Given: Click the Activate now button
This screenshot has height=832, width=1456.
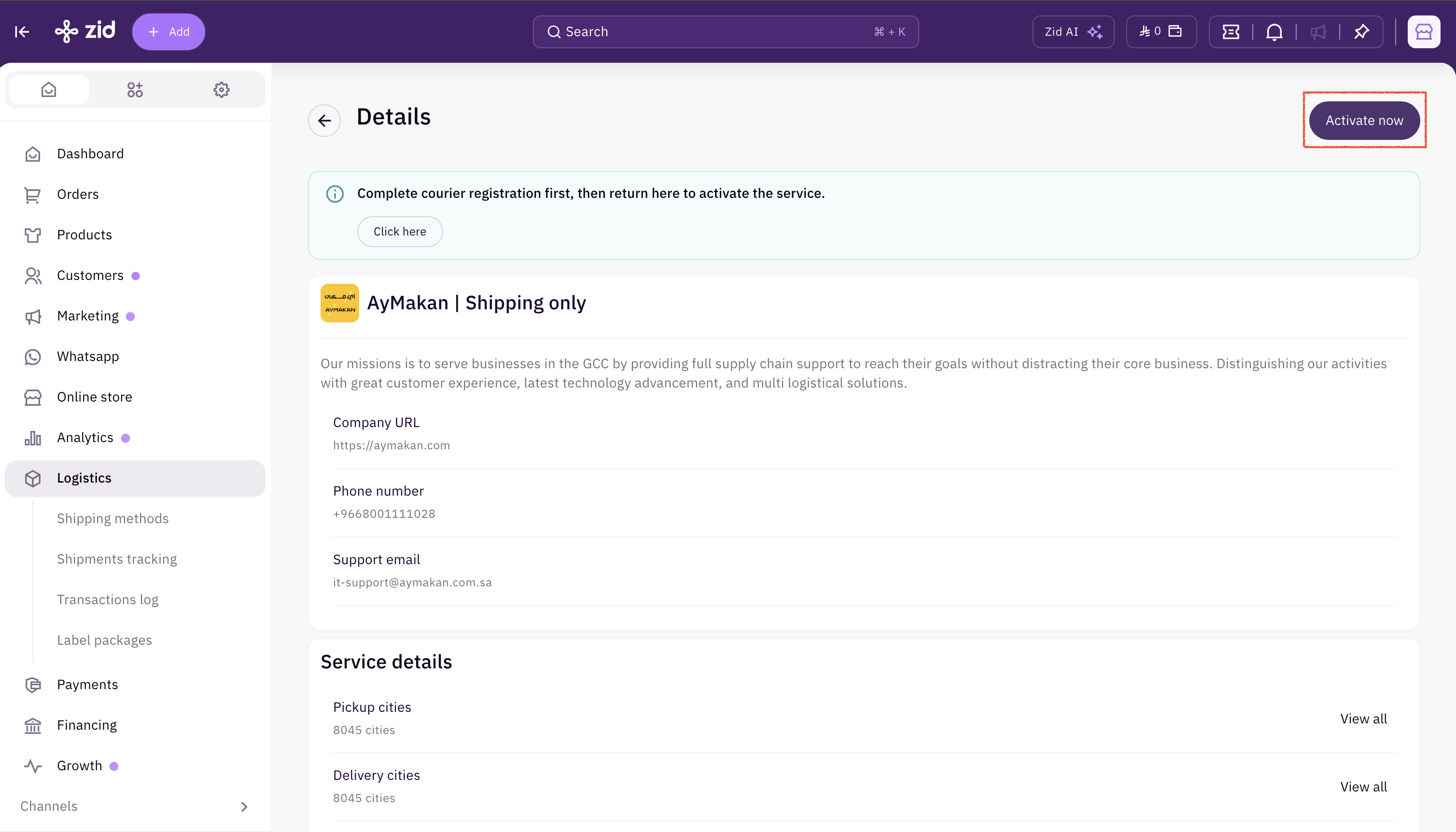Looking at the screenshot, I should (x=1364, y=121).
